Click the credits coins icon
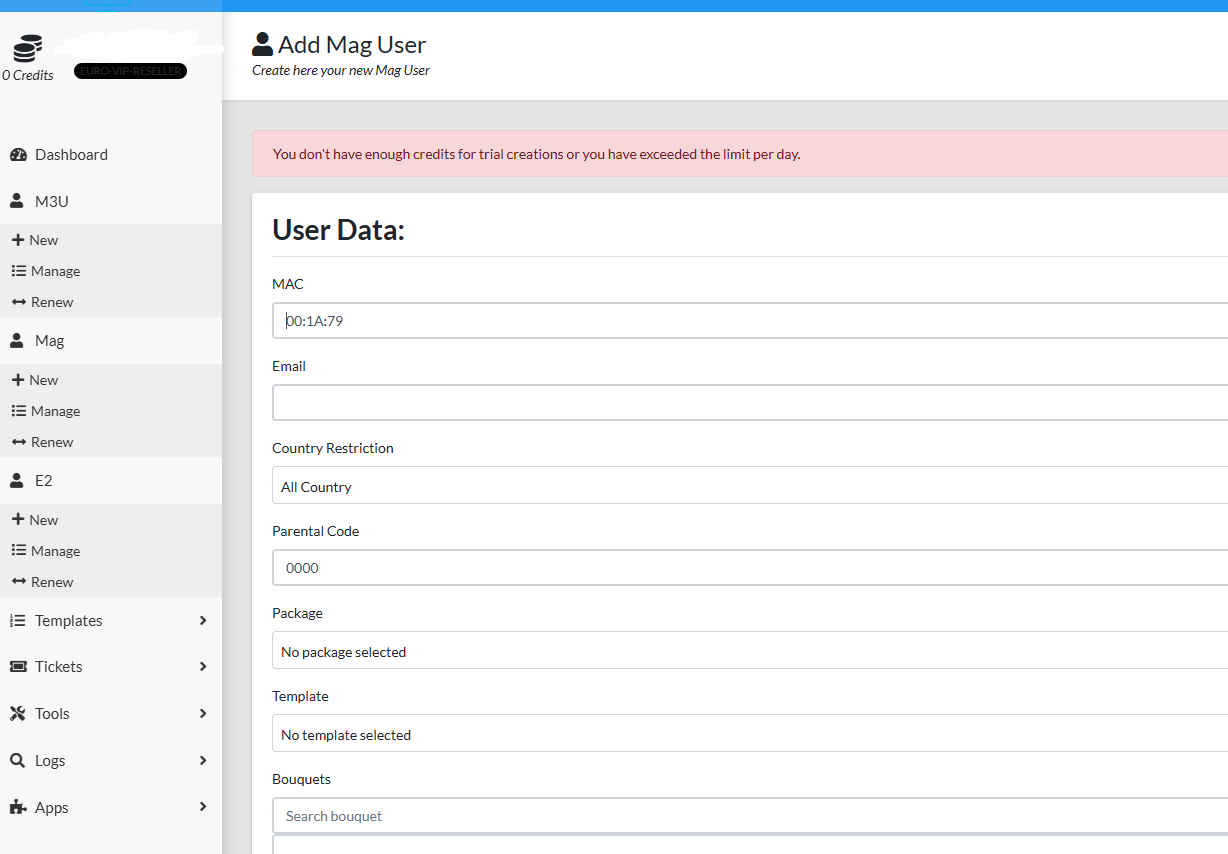This screenshot has width=1228, height=854. (28, 50)
